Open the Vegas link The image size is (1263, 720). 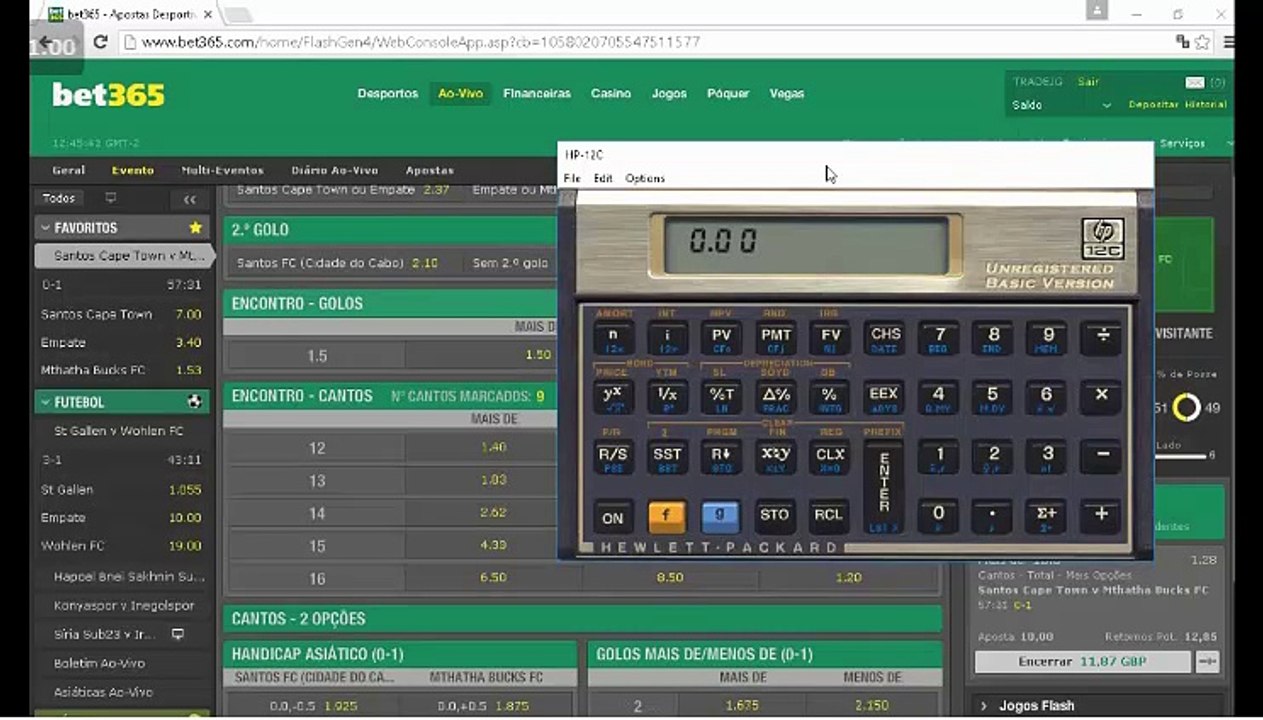click(x=787, y=93)
